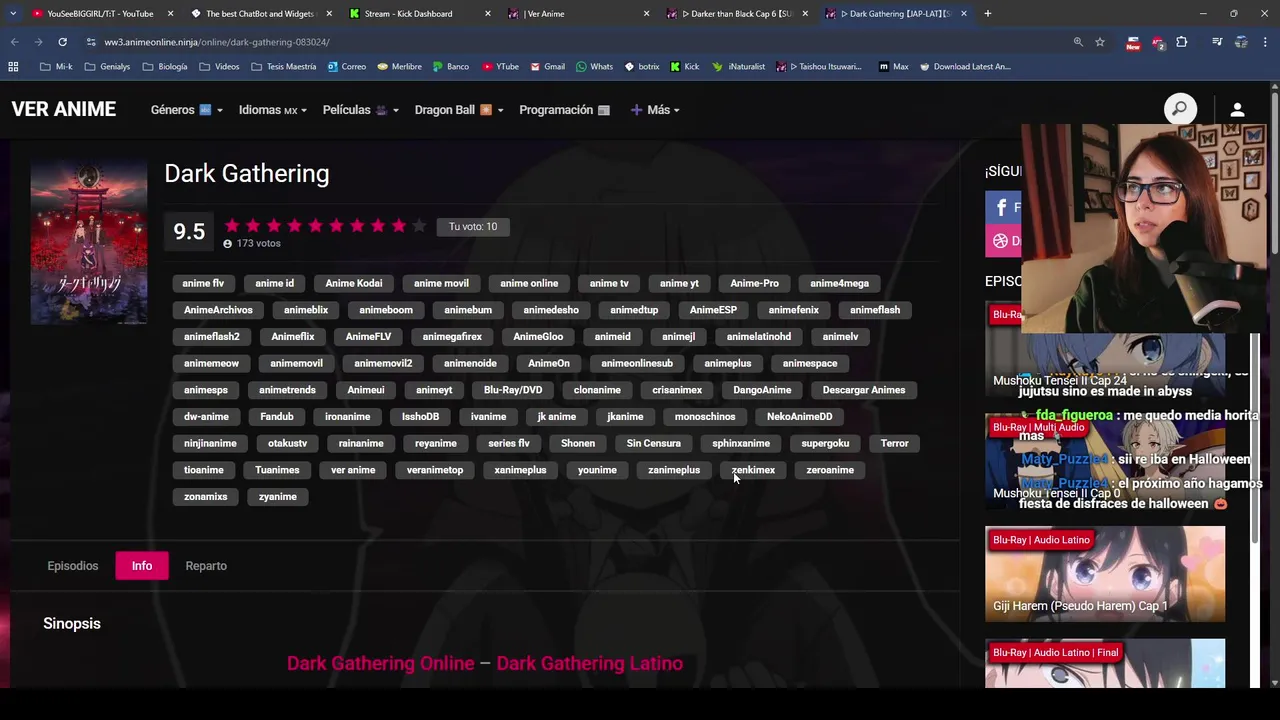Open the Dark Gathering Latino link
Viewport: 1280px width, 720px height.
tap(590, 664)
